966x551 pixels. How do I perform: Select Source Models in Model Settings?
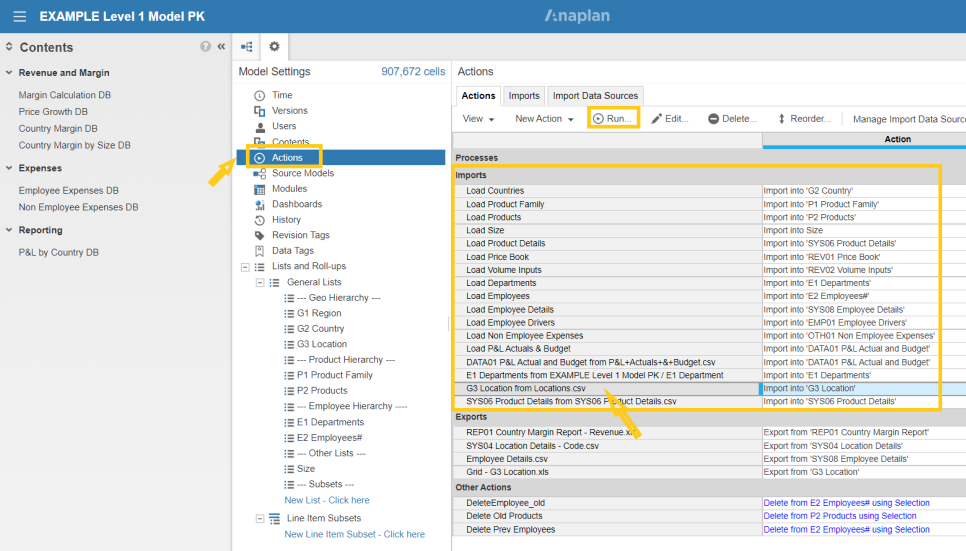click(302, 173)
